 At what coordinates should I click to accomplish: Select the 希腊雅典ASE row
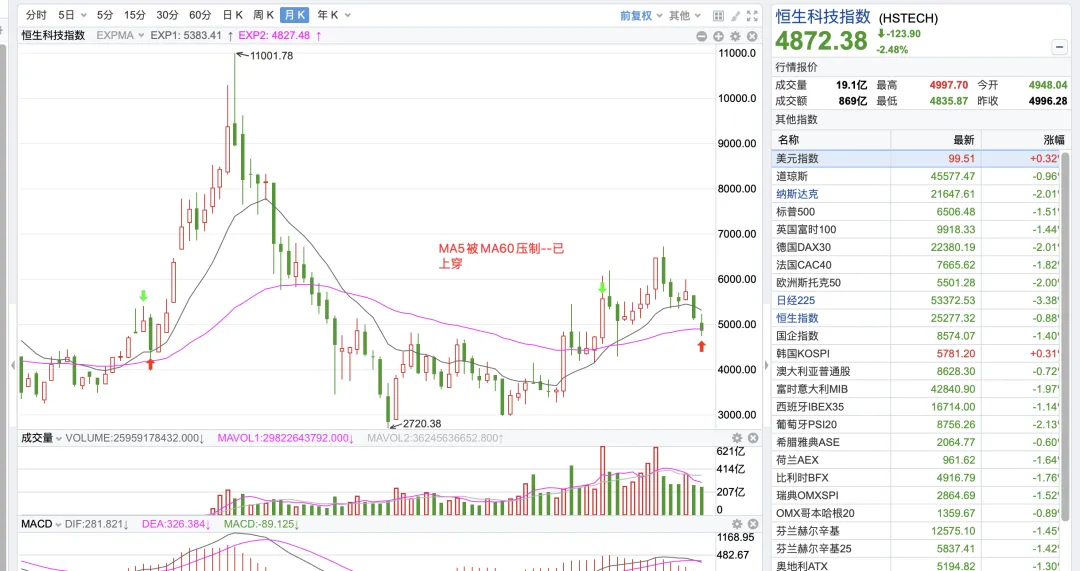click(917, 442)
